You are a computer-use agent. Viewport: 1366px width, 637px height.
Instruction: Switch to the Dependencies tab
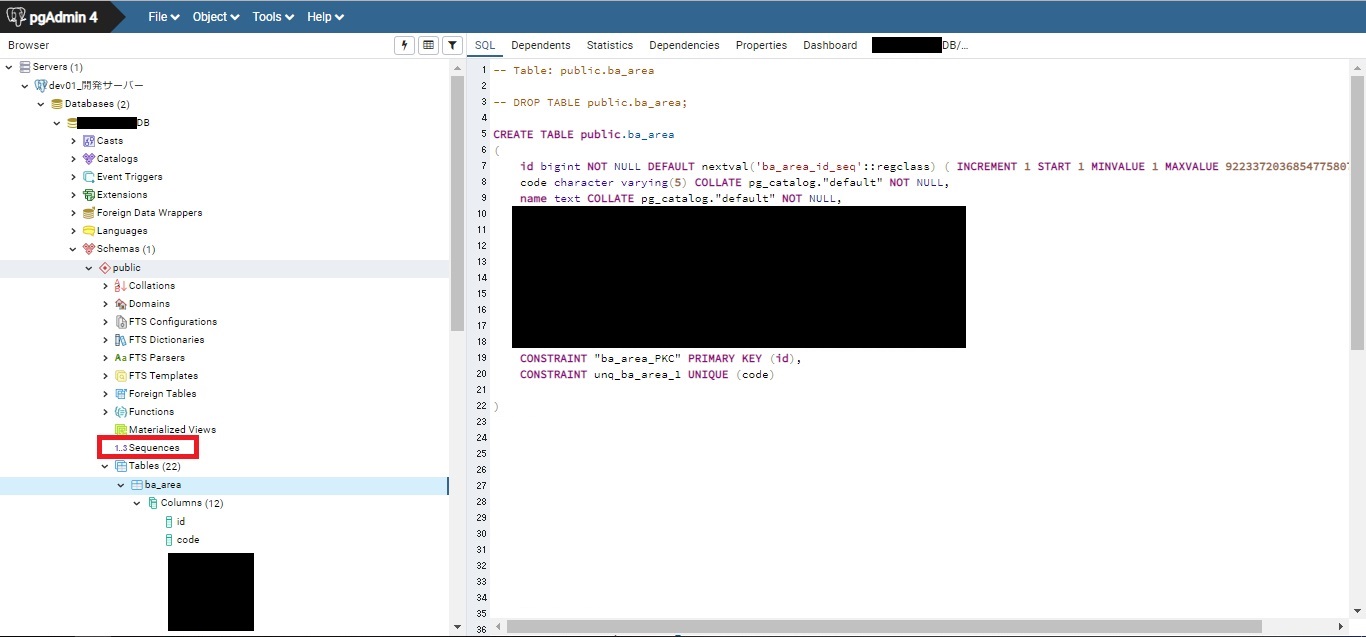[x=684, y=45]
